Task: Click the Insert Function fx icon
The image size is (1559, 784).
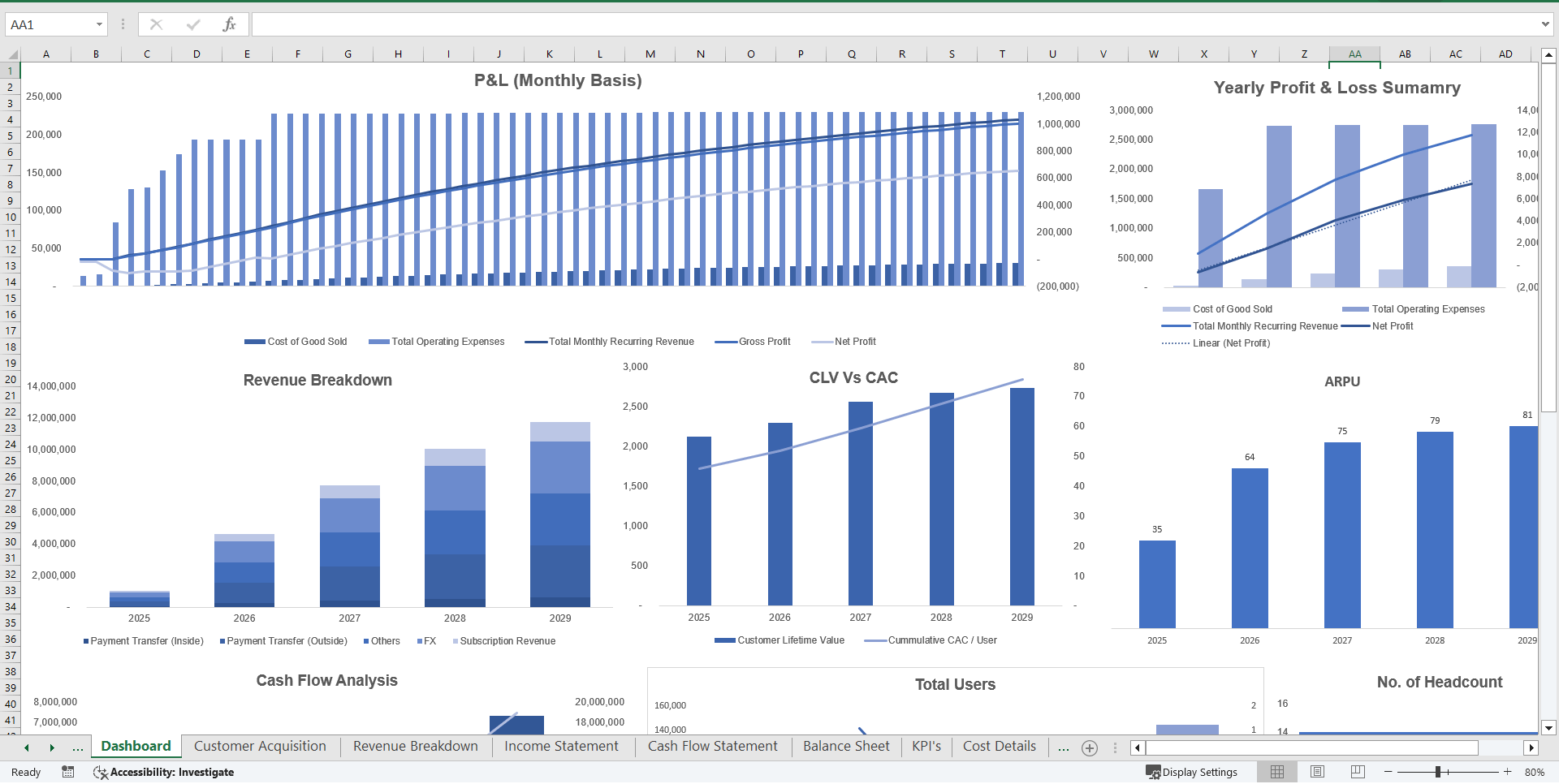Action: pyautogui.click(x=229, y=24)
